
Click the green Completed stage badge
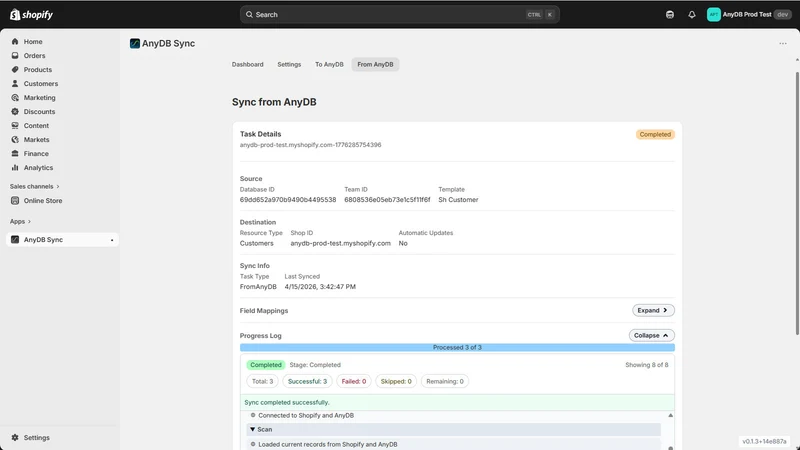[x=266, y=365]
